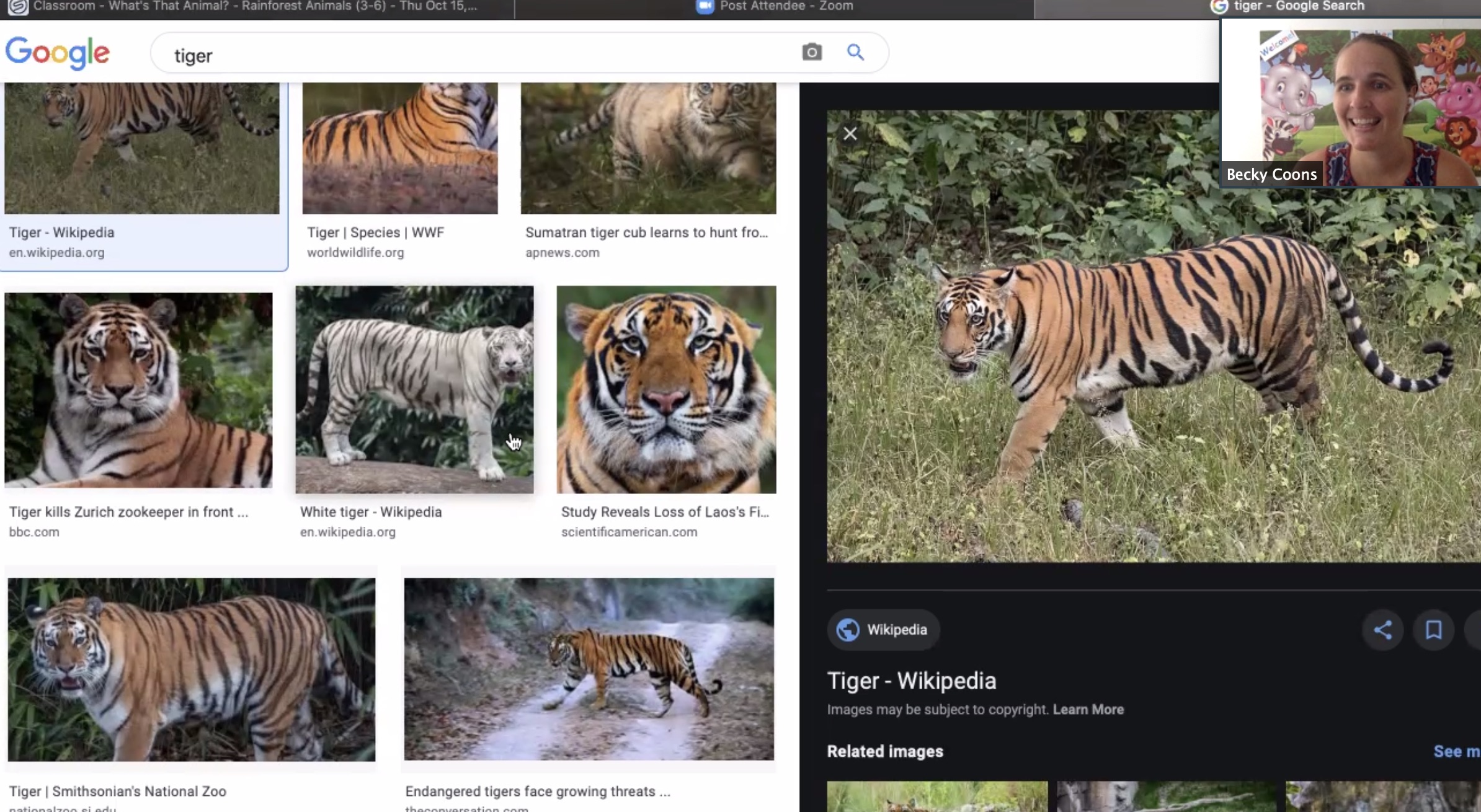Open the Smithsonian's National Zoo tiger thumbnail
Viewport: 1481px width, 812px height.
pyautogui.click(x=191, y=669)
